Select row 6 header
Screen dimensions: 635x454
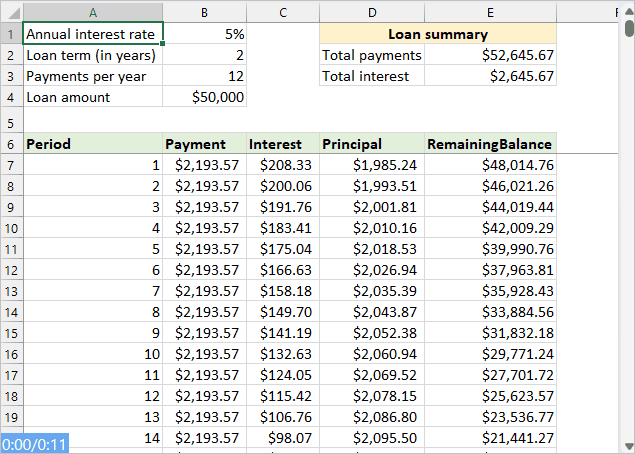pyautogui.click(x=11, y=144)
